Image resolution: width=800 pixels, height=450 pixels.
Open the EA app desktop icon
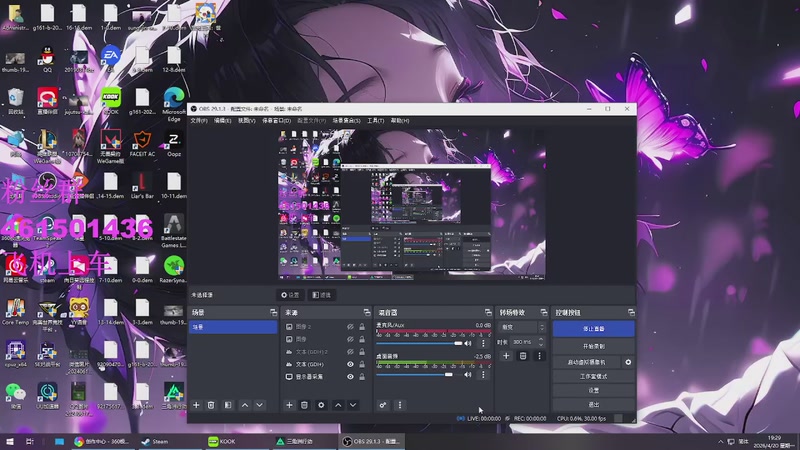[110, 59]
